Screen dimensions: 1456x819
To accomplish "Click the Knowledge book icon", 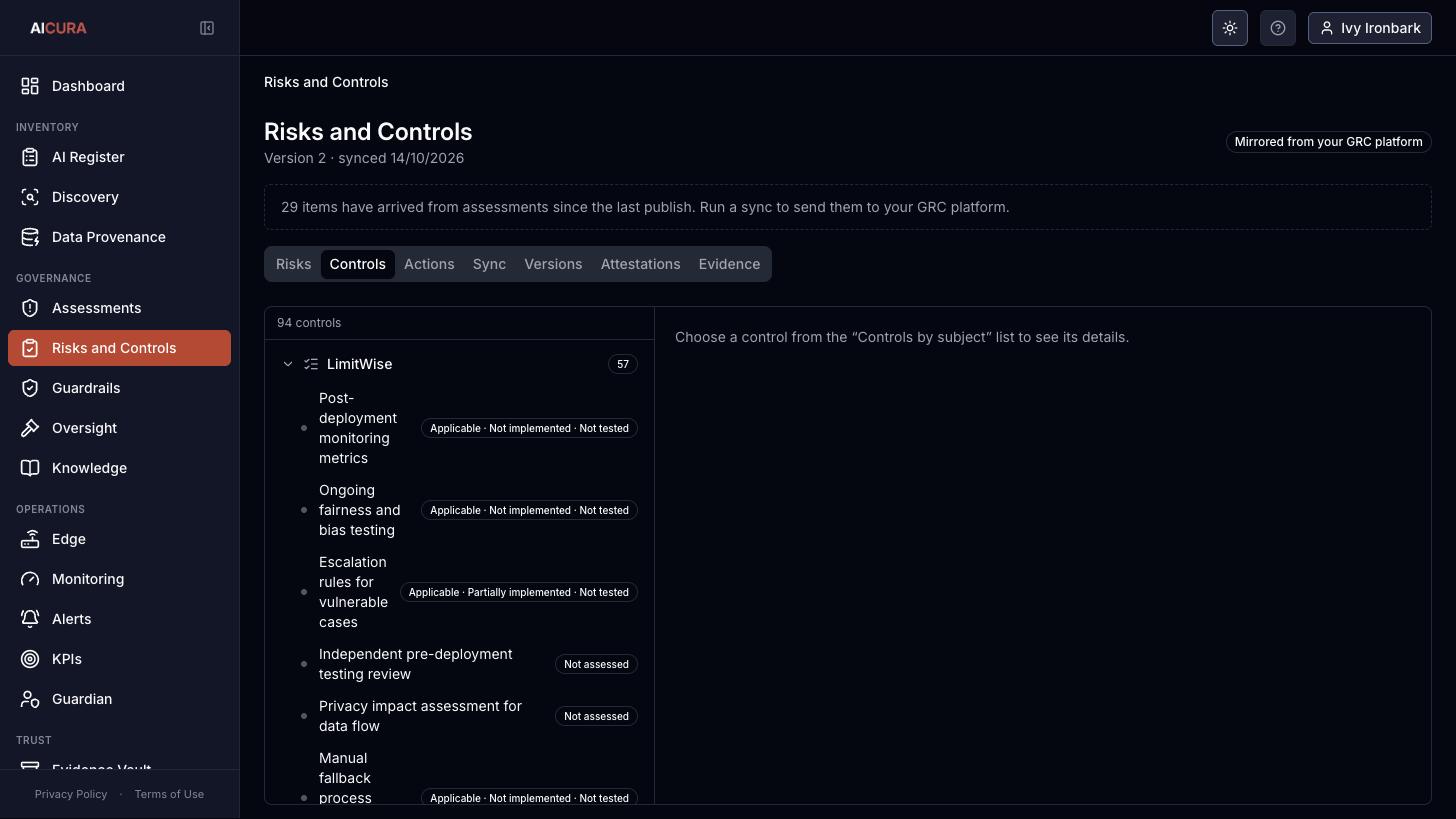I will [30, 468].
